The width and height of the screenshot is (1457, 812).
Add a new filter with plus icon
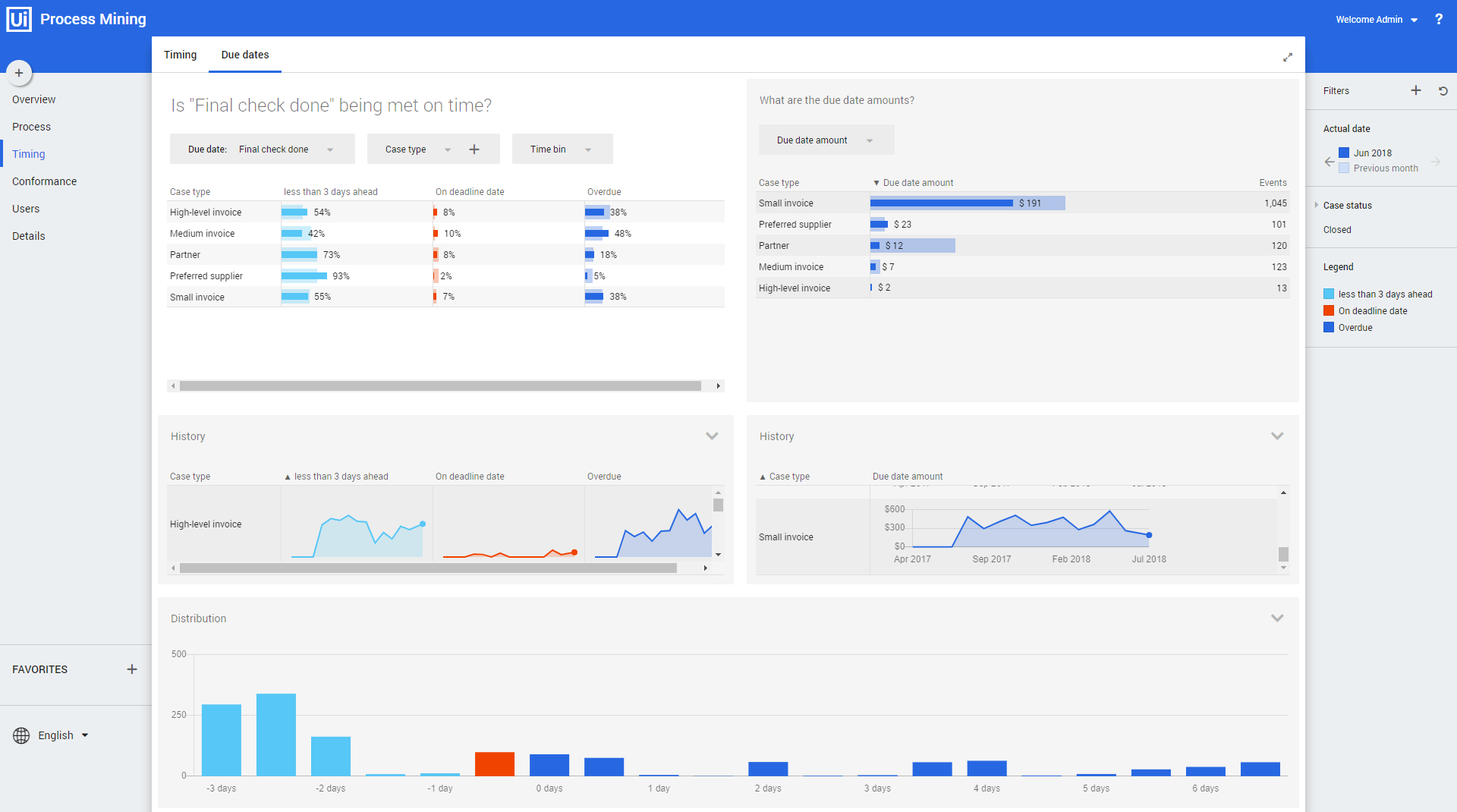(x=1416, y=90)
